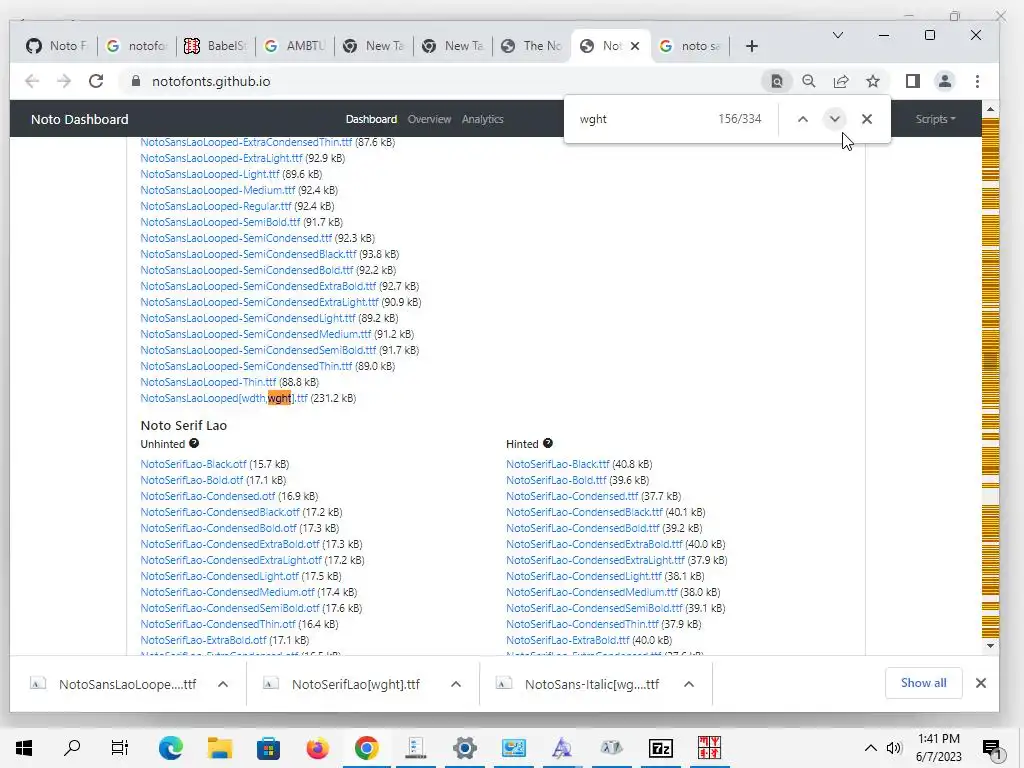Viewport: 1024px width, 768px height.
Task: Switch to the Noto F GitHub tab
Action: coord(57,46)
